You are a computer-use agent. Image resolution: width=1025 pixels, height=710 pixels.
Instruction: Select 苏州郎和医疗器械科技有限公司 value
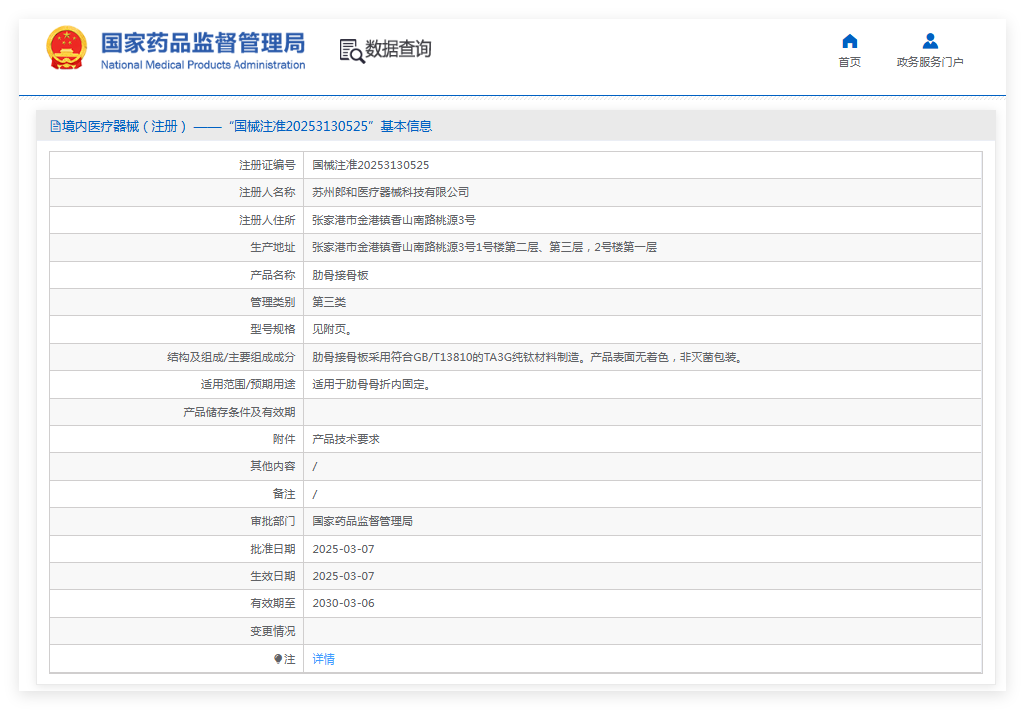tap(390, 192)
